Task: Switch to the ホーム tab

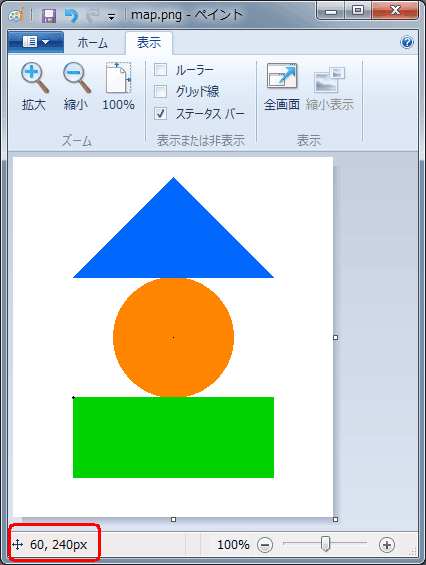Action: [x=93, y=43]
